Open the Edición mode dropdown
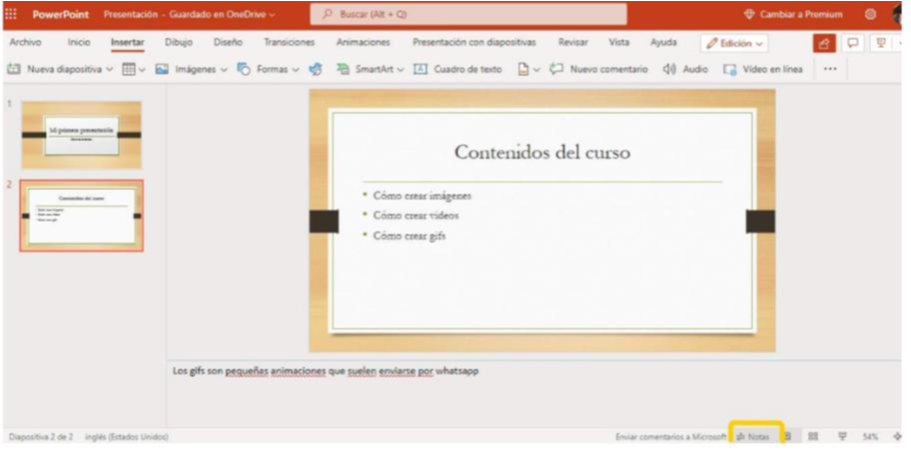911x450 pixels. point(734,43)
